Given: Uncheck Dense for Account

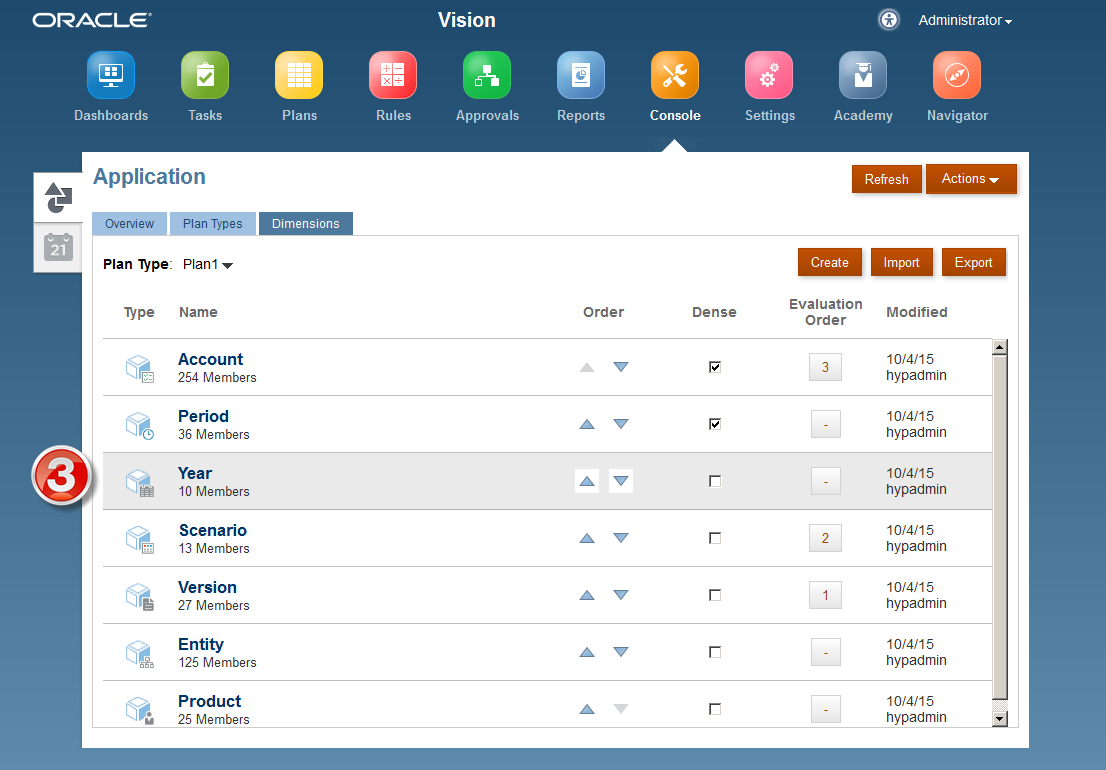Looking at the screenshot, I should point(715,367).
